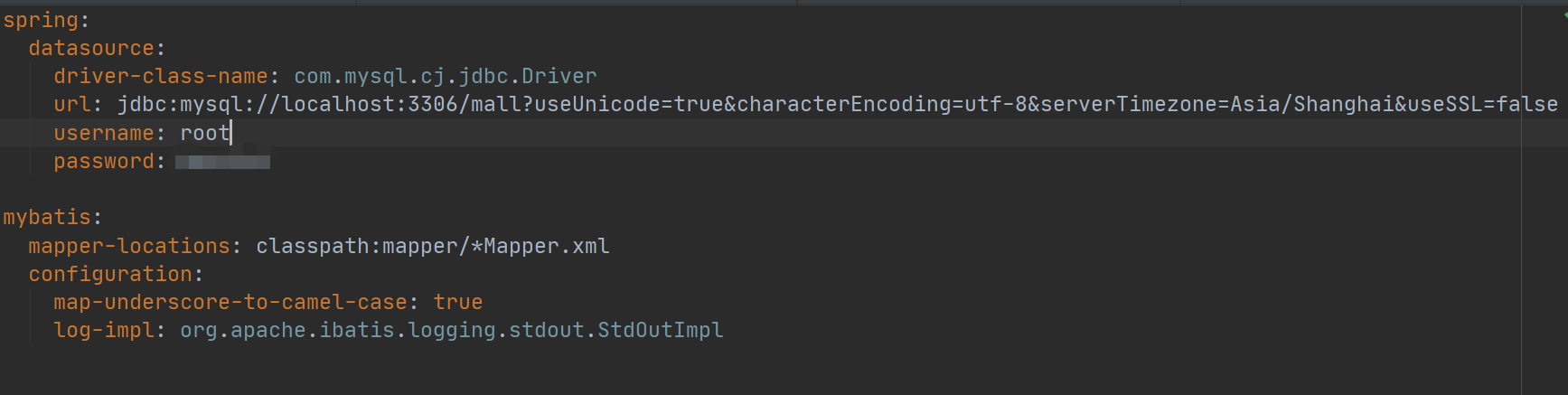Click the classpath:mapper/*Mapper.xml value
This screenshot has width=1568, height=395.
[x=432, y=246]
